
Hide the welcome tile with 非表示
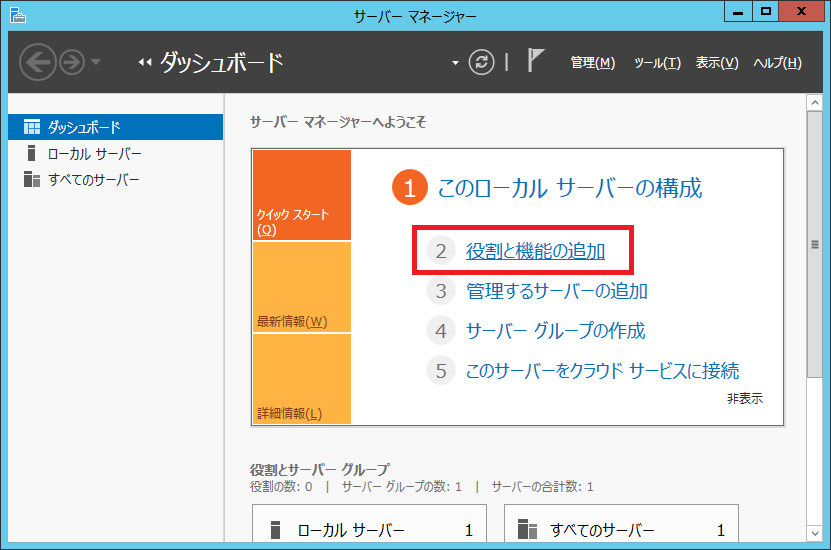tap(744, 398)
